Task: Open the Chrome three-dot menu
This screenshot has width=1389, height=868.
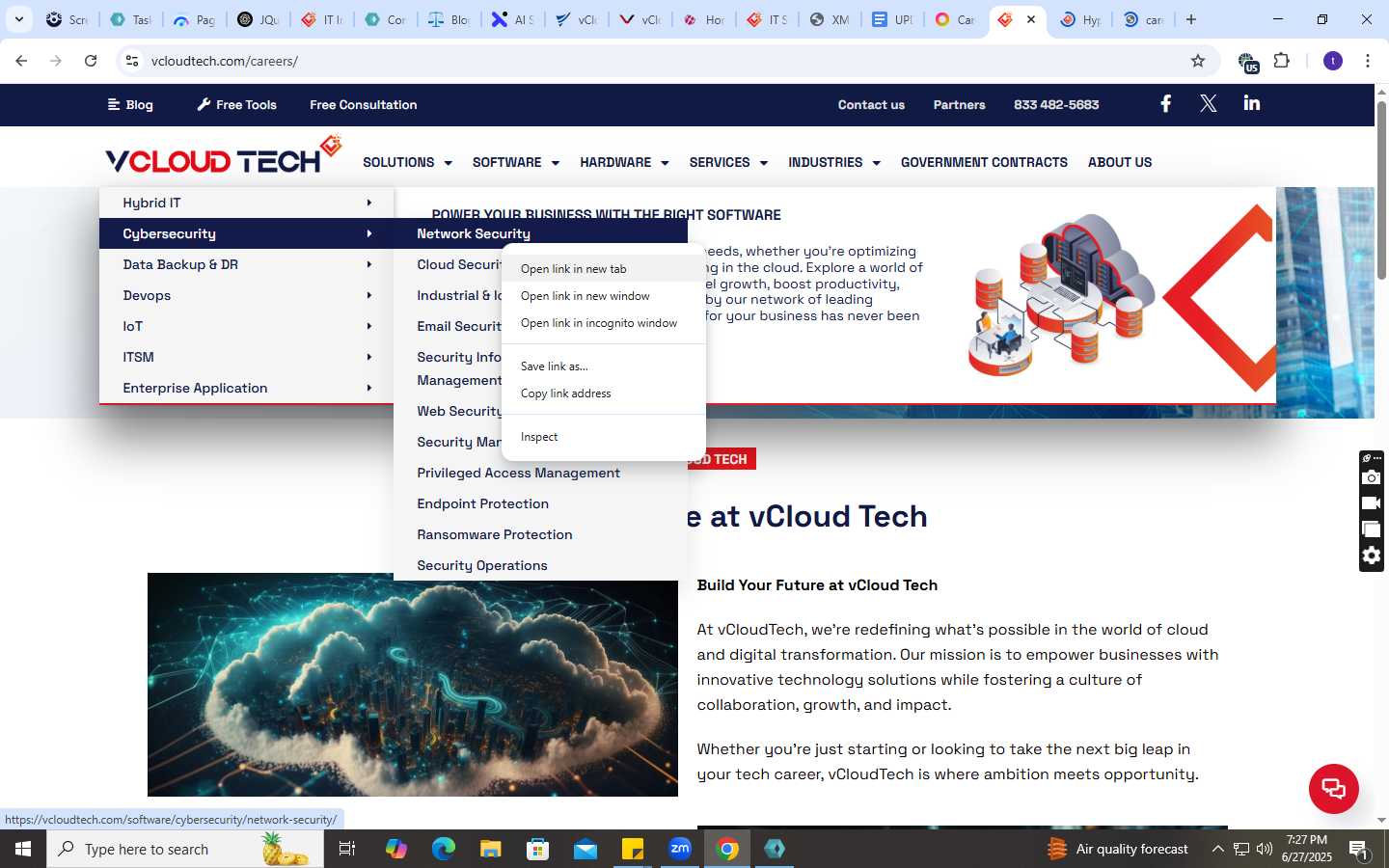Action: [1368, 61]
